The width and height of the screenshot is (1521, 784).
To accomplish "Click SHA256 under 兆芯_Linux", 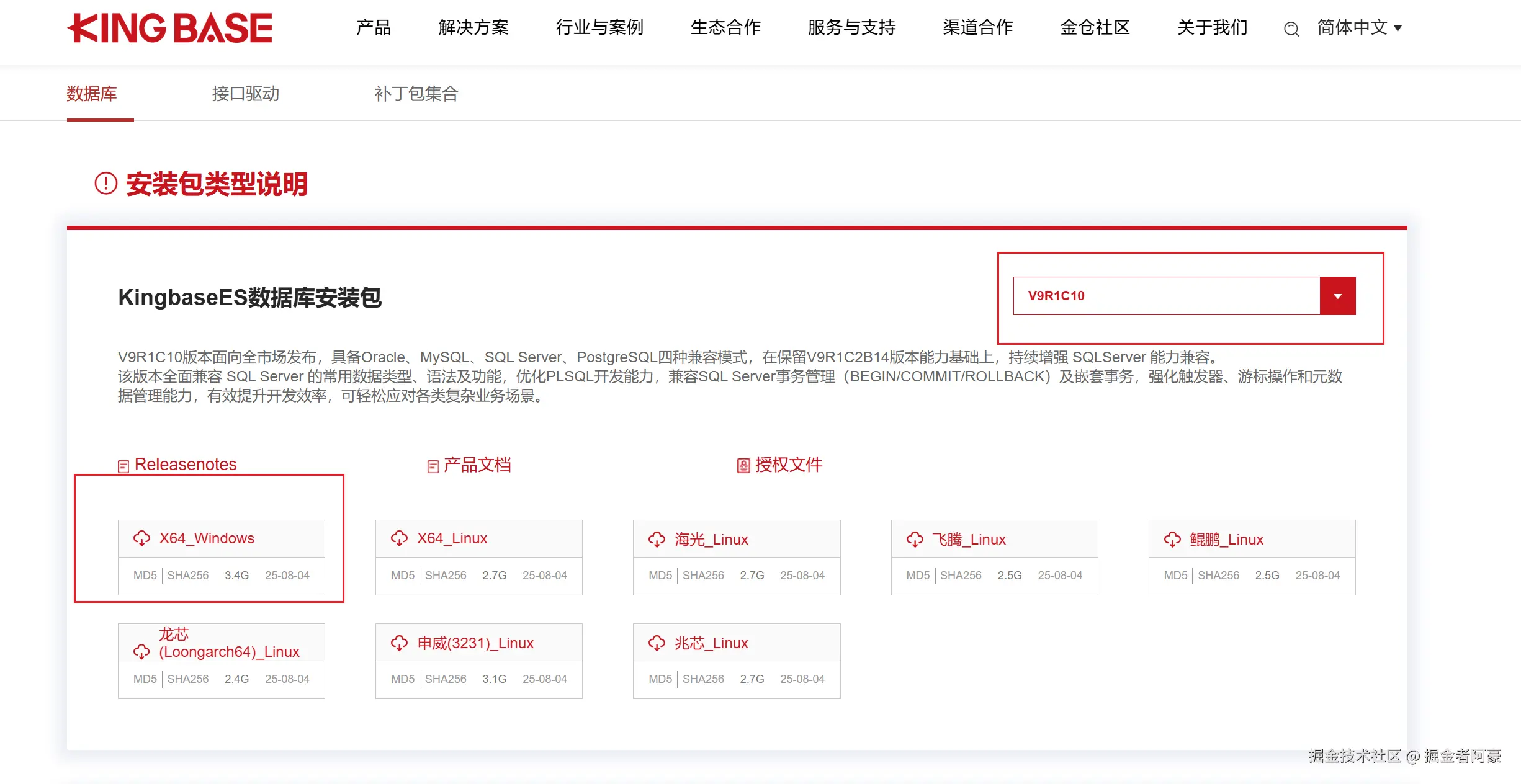I will coord(703,679).
